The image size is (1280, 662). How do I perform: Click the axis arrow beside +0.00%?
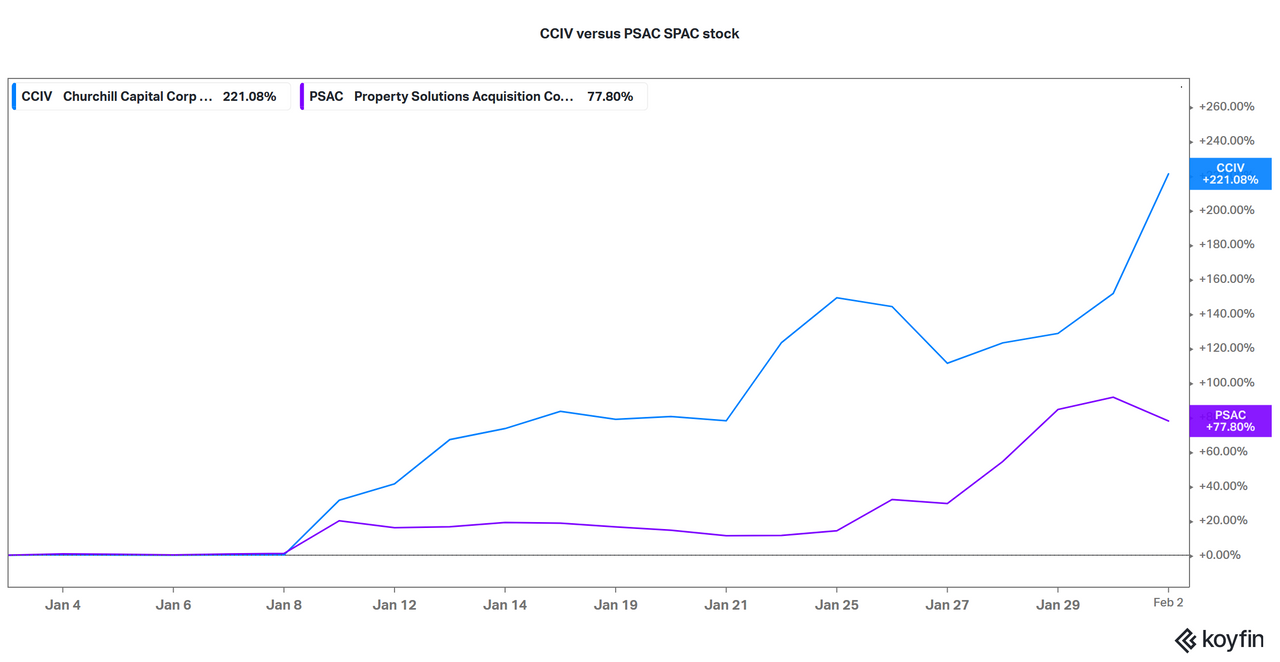click(1189, 554)
